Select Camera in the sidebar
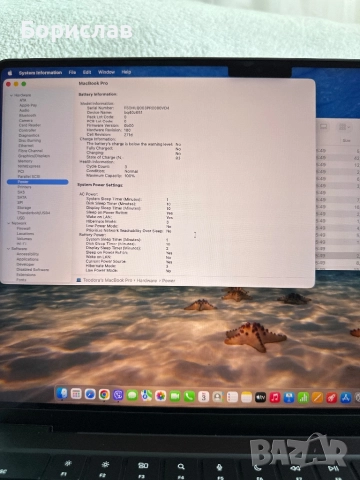 coord(26,120)
